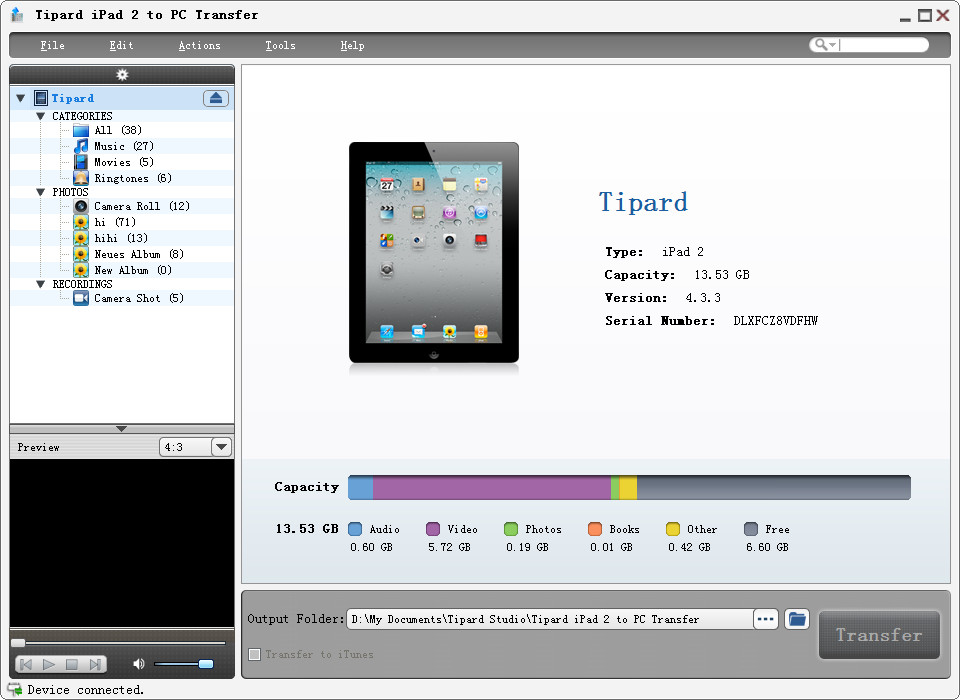Image resolution: width=960 pixels, height=700 pixels.
Task: Click the Music note icon
Action: (x=81, y=146)
